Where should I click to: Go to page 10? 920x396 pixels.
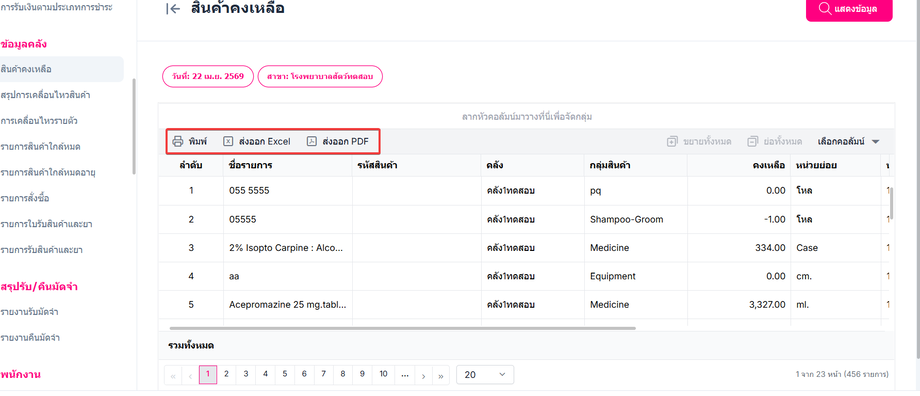tap(383, 374)
